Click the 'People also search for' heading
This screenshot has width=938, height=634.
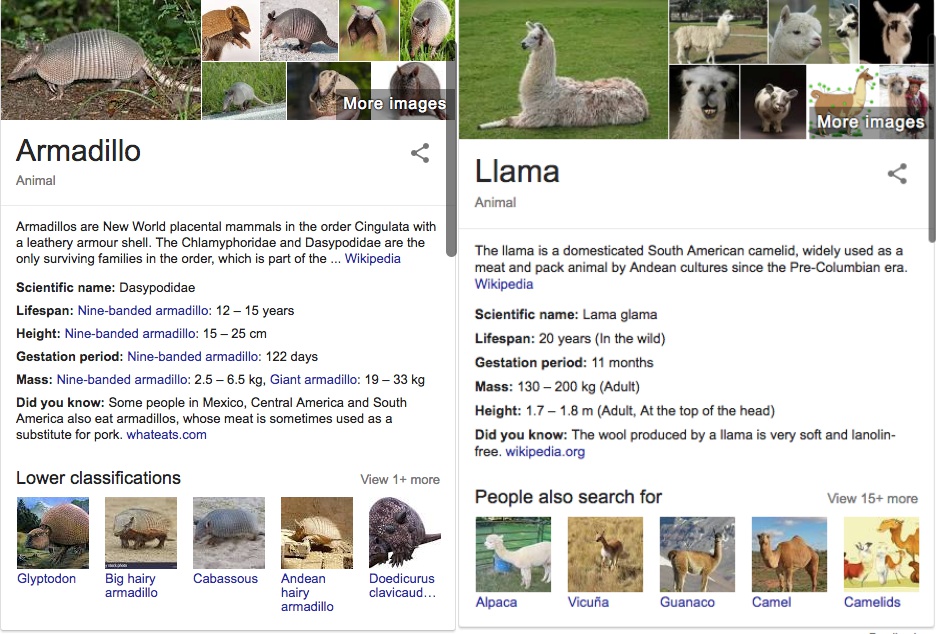pyautogui.click(x=568, y=497)
